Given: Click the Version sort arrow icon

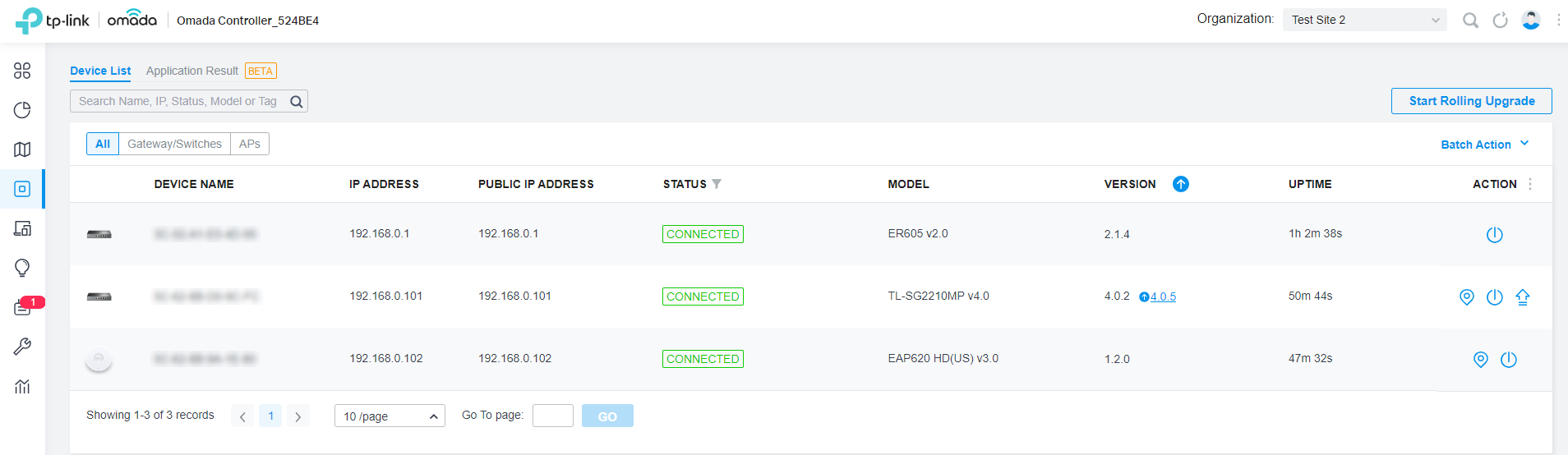Looking at the screenshot, I should pyautogui.click(x=1180, y=184).
